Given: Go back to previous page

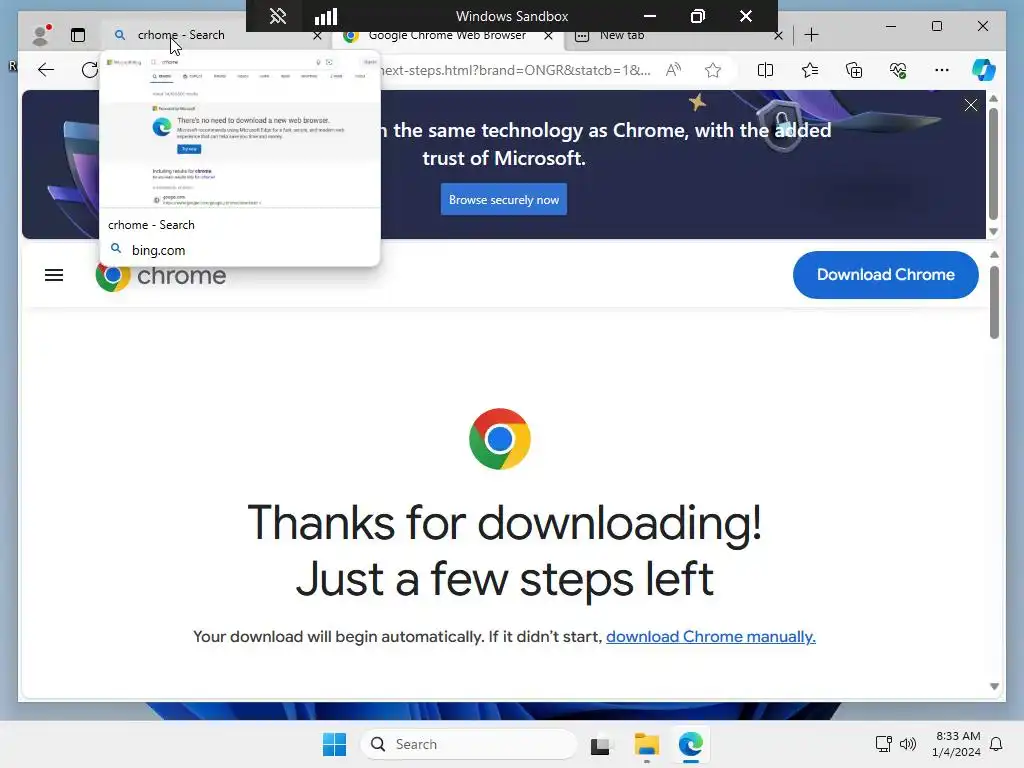Looking at the screenshot, I should (x=46, y=70).
